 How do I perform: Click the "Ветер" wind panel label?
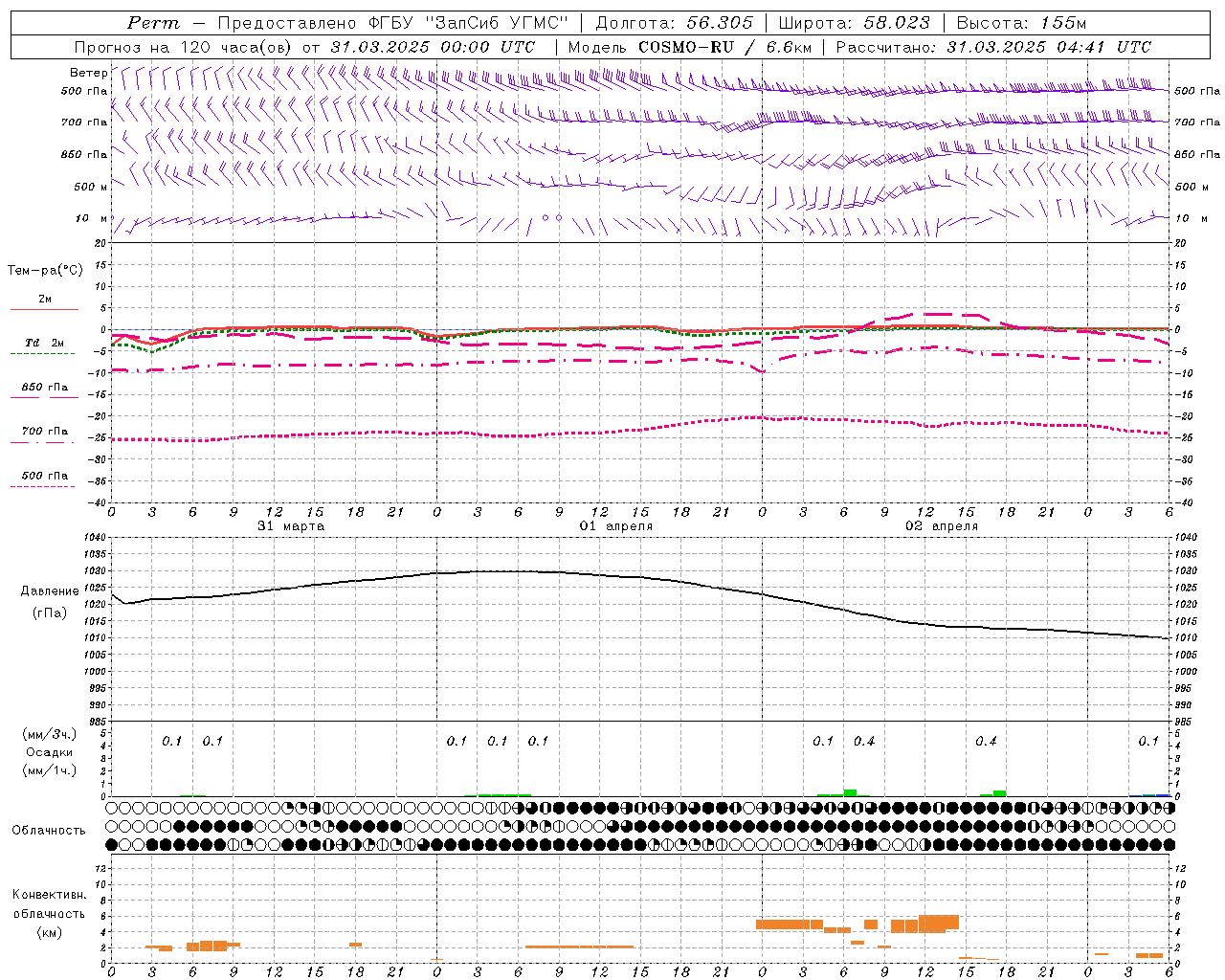(x=88, y=73)
